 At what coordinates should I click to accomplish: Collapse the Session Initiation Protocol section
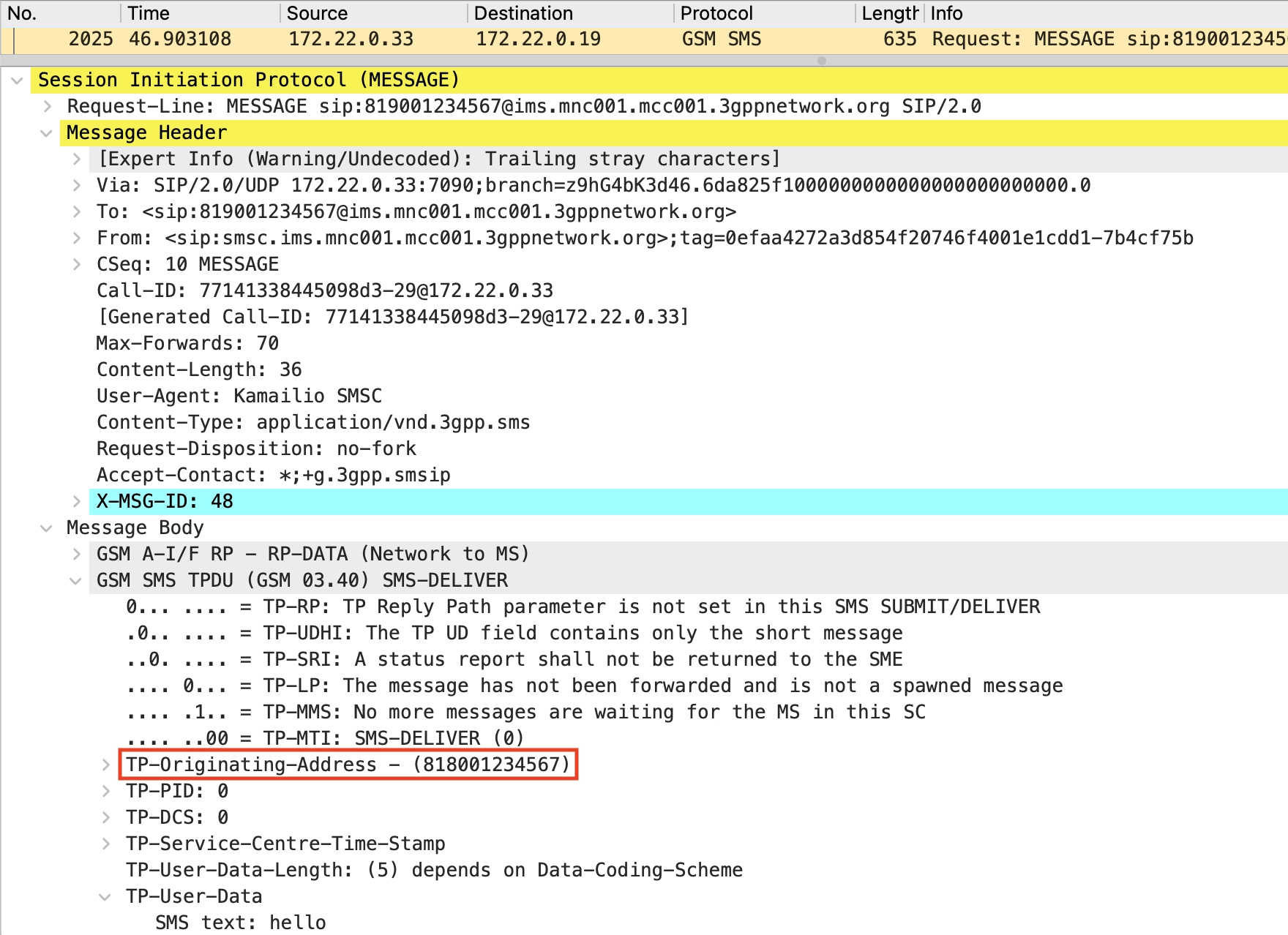pyautogui.click(x=17, y=80)
